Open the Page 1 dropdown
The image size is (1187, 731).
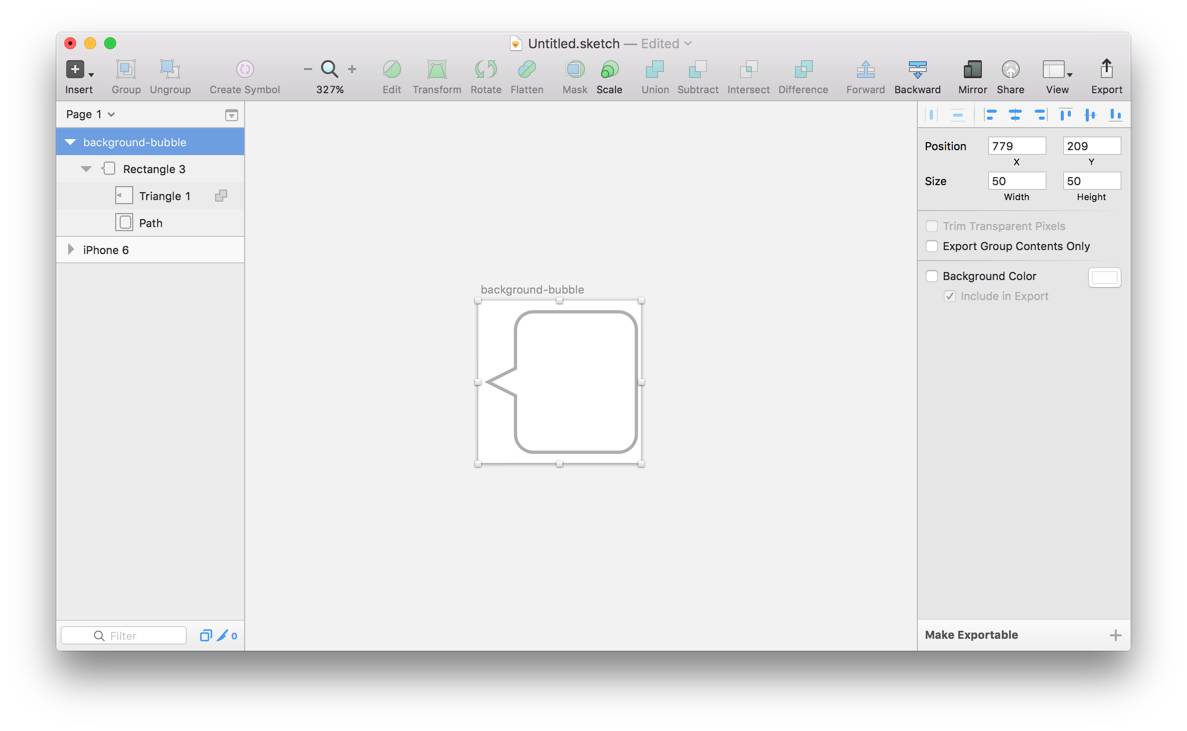pyautogui.click(x=90, y=114)
